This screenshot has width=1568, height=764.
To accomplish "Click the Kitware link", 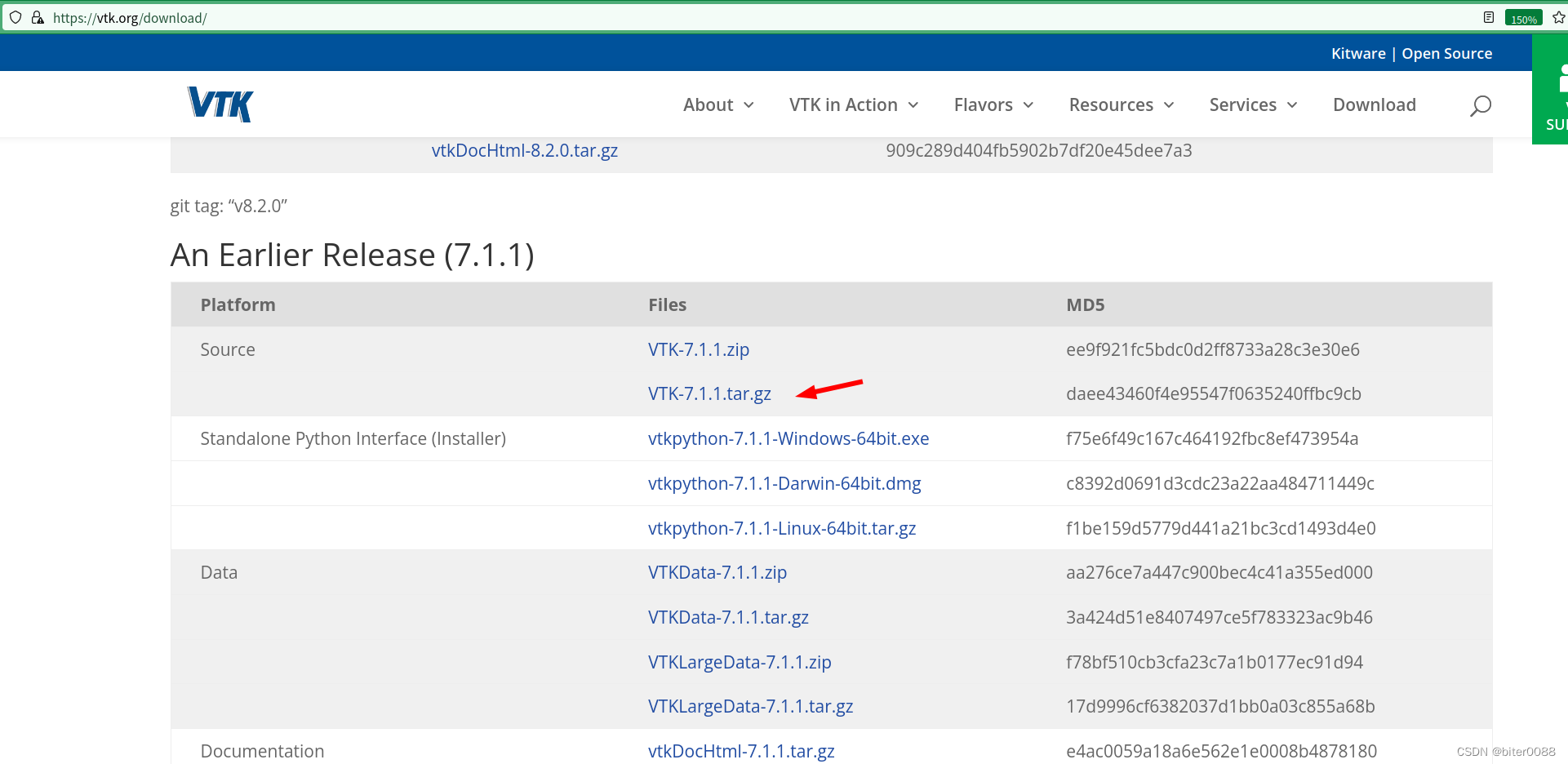I will [1358, 53].
